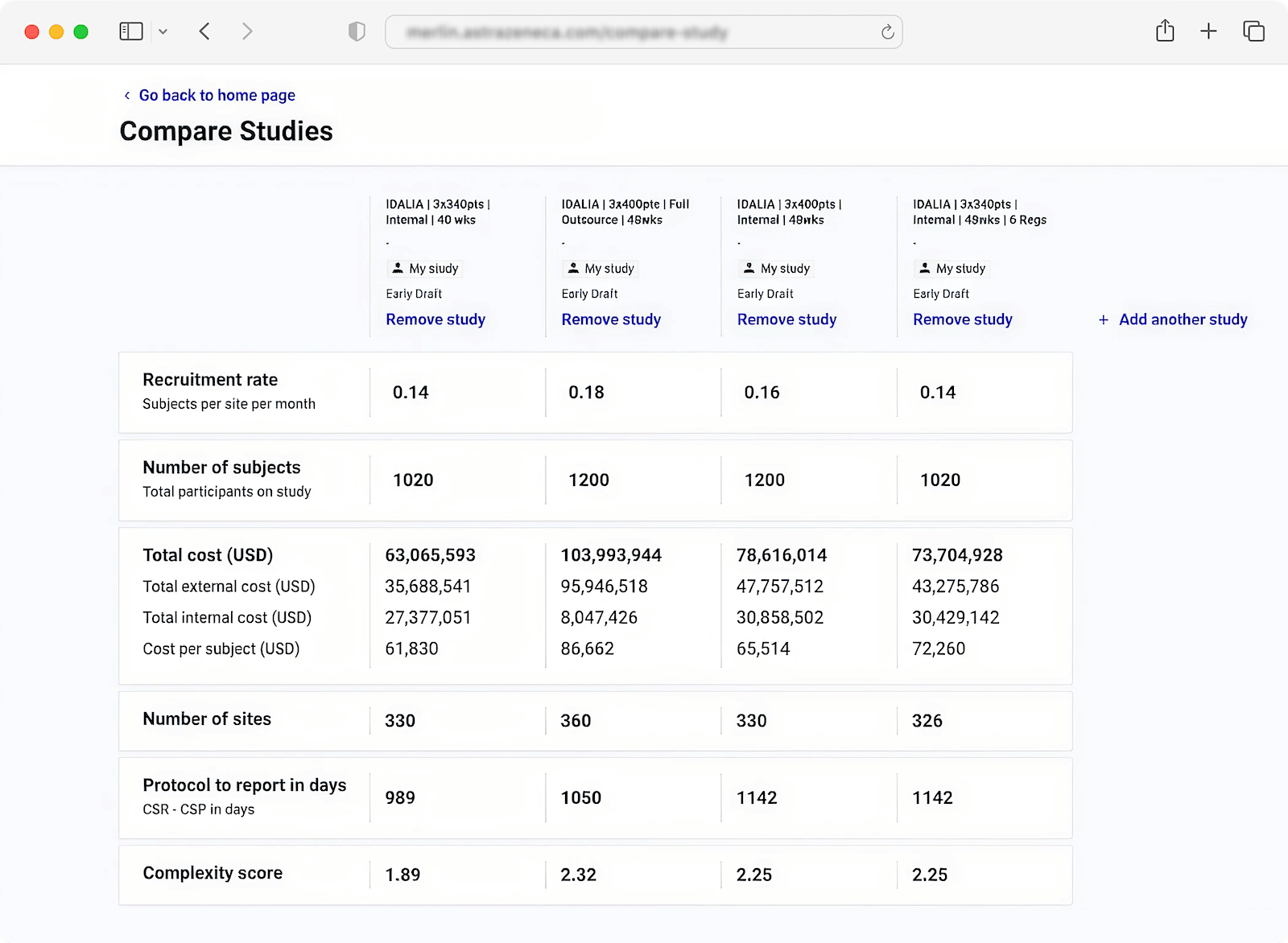Click My study badge in first column

pyautogui.click(x=425, y=269)
